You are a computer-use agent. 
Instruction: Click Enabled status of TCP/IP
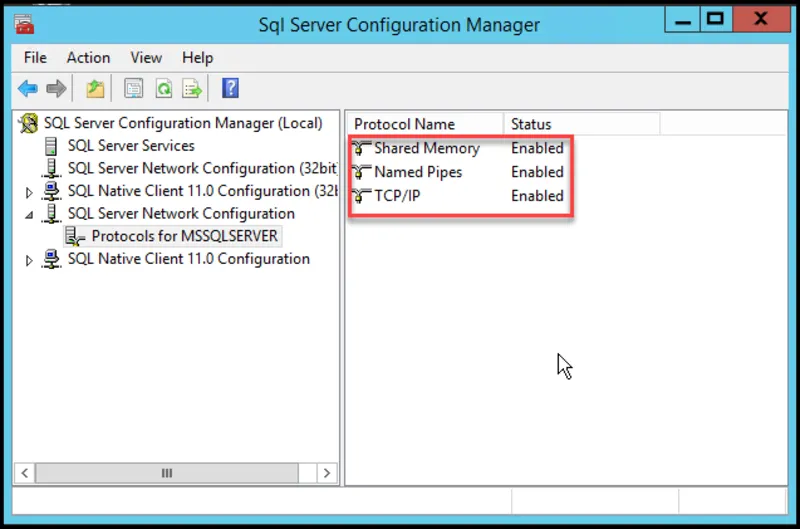coord(537,195)
